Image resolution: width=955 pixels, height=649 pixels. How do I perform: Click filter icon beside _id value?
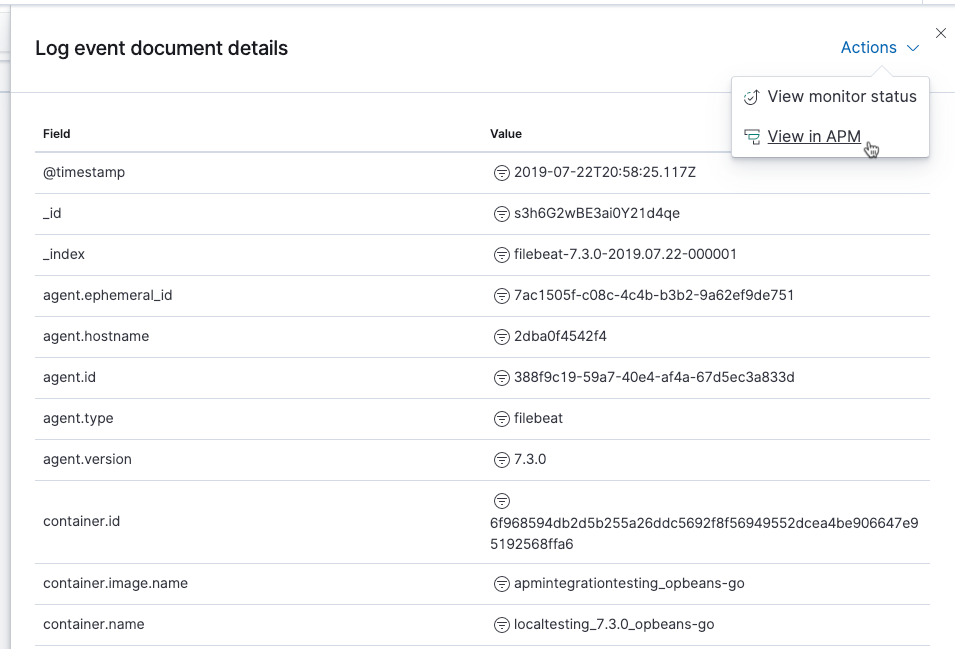pyautogui.click(x=501, y=214)
